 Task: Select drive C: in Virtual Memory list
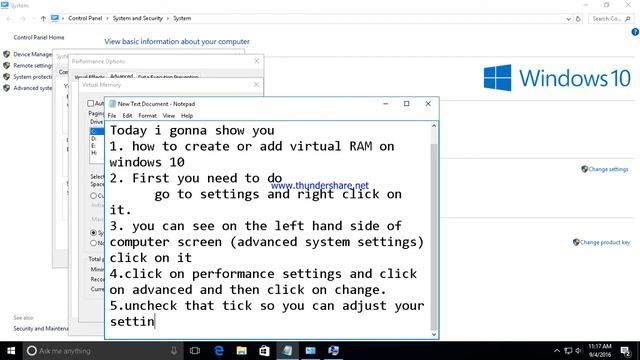pos(97,131)
